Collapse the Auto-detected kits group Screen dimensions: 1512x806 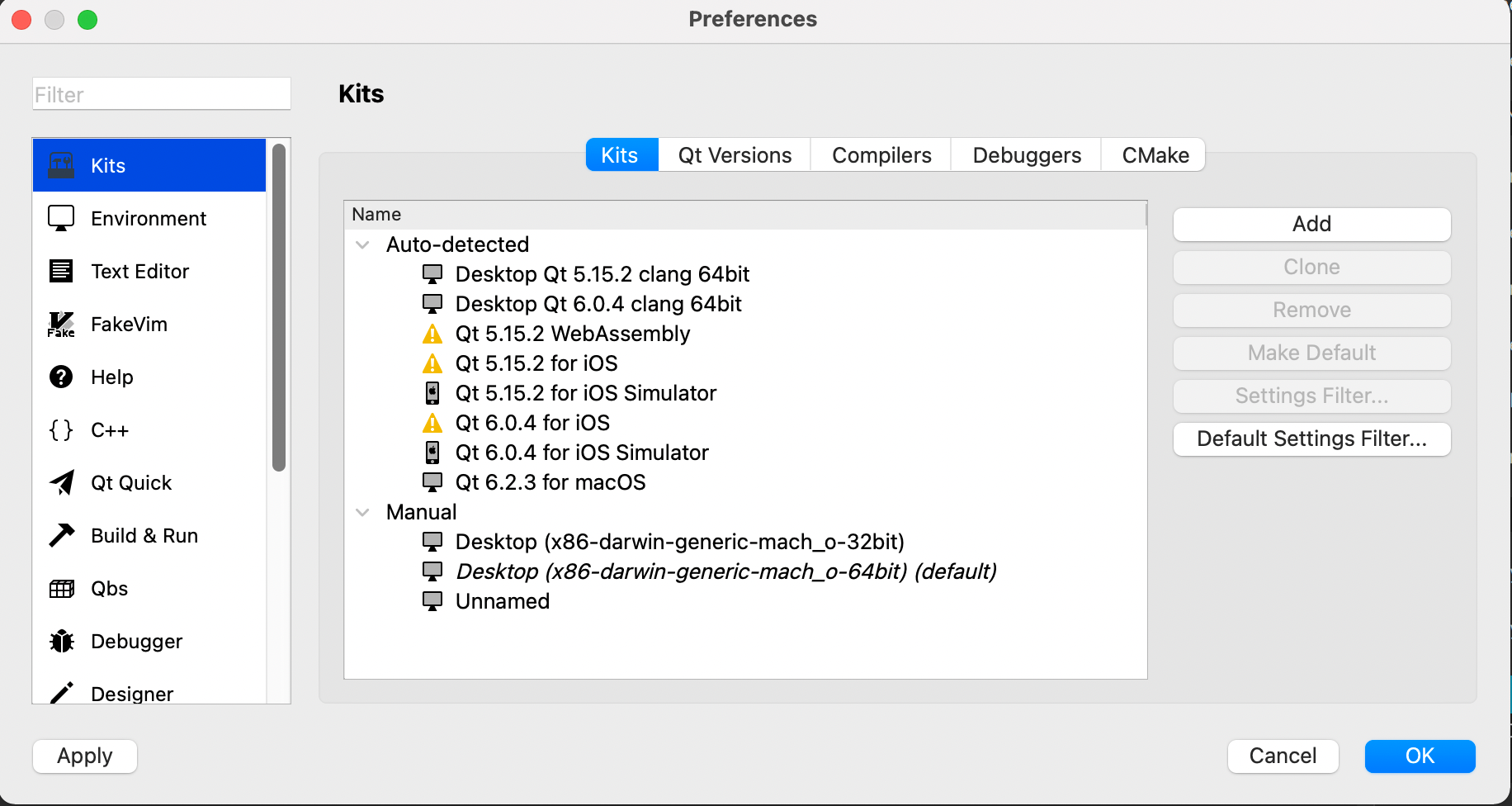363,244
